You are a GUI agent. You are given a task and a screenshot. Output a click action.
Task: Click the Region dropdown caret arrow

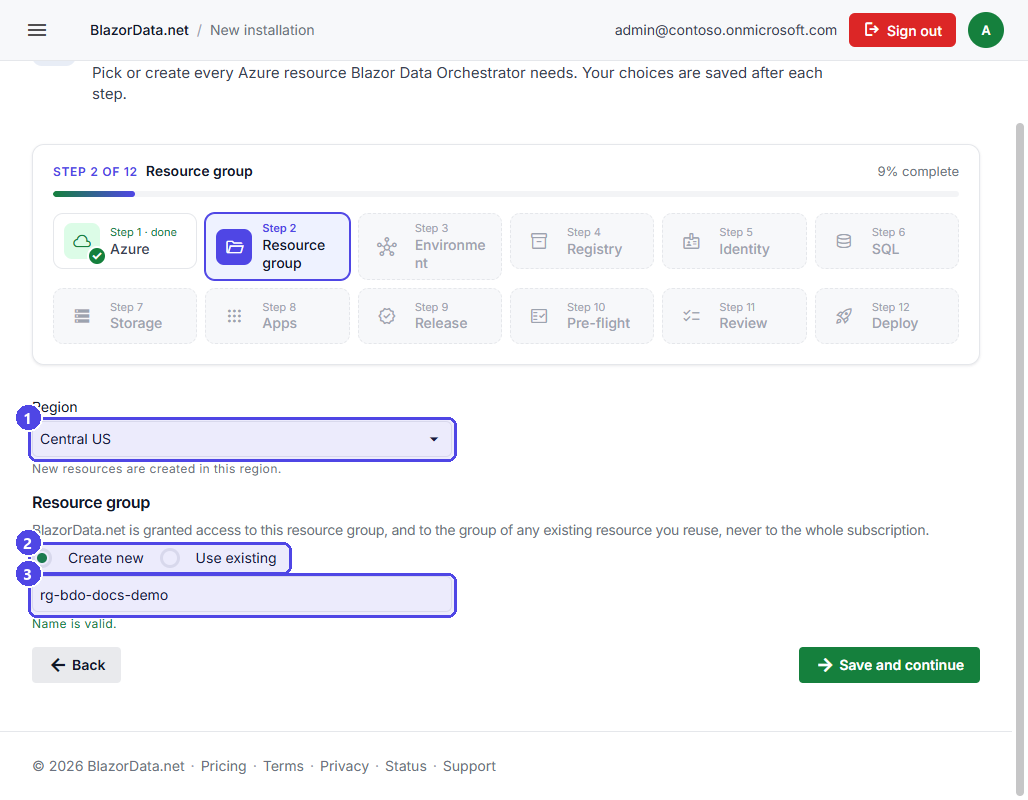(433, 439)
